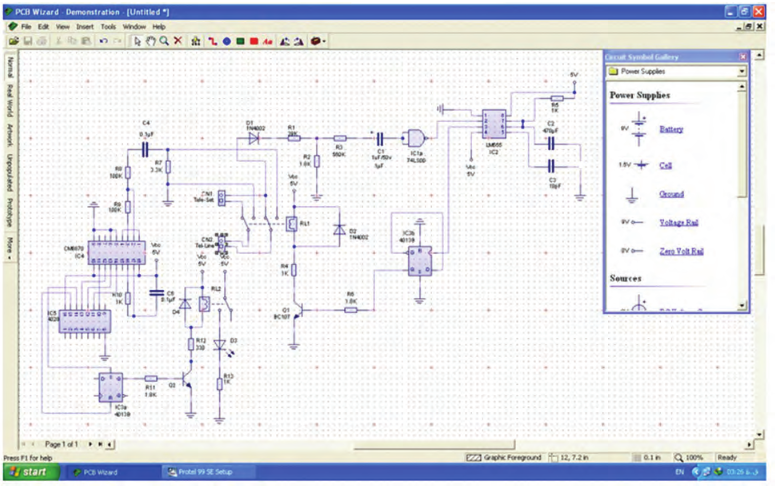Click the first purple triangle icon
Image resolution: width=779 pixels, height=492 pixels.
point(285,41)
